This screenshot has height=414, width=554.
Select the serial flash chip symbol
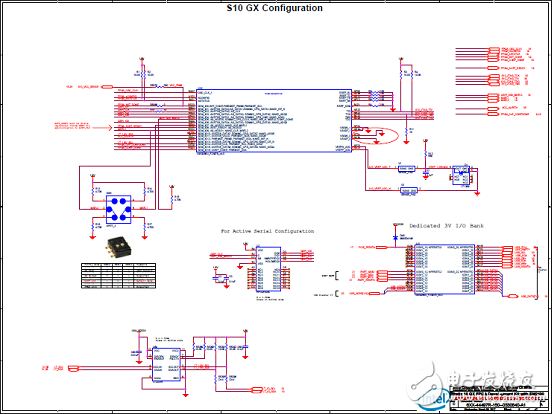(x=268, y=269)
